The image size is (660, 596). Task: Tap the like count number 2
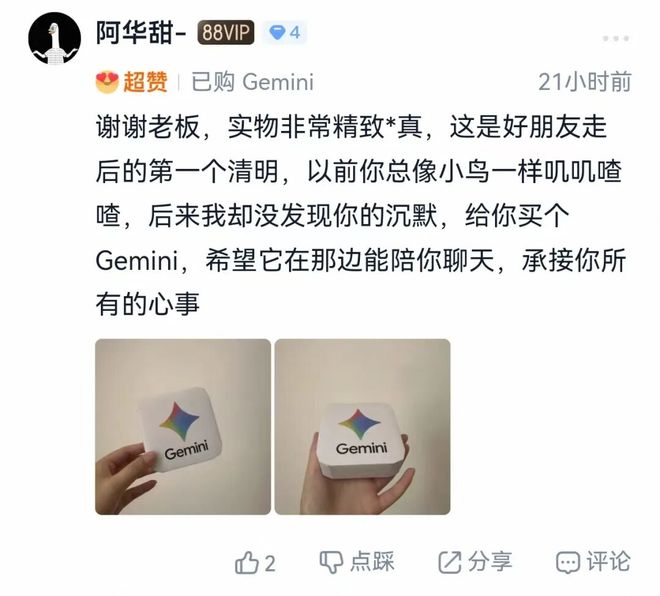pyautogui.click(x=270, y=564)
